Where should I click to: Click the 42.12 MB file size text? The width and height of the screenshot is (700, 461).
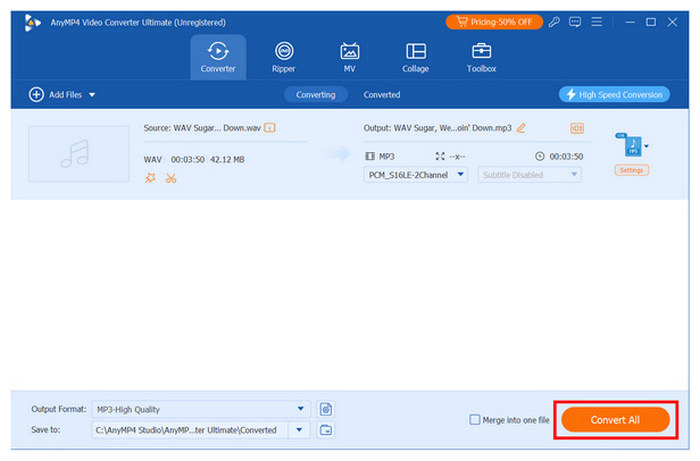pyautogui.click(x=227, y=159)
